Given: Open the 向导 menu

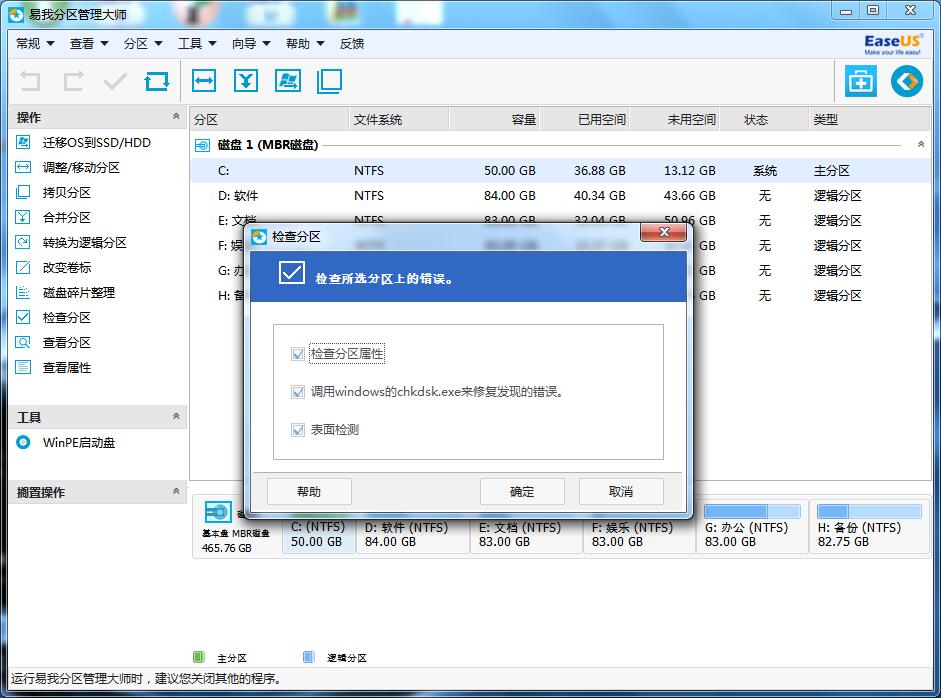Looking at the screenshot, I should tap(251, 44).
